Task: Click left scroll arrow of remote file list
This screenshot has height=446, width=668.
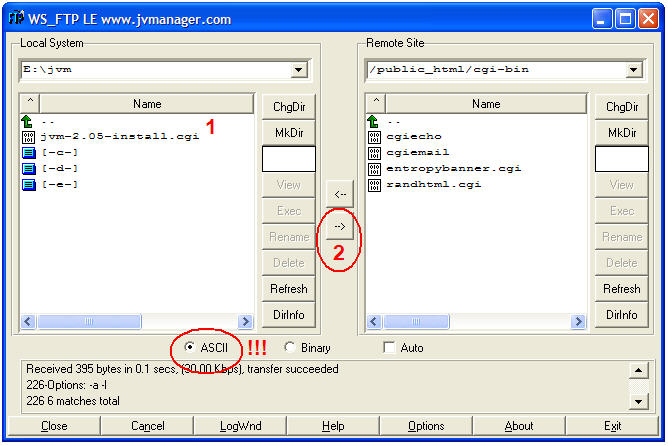Action: (374, 321)
